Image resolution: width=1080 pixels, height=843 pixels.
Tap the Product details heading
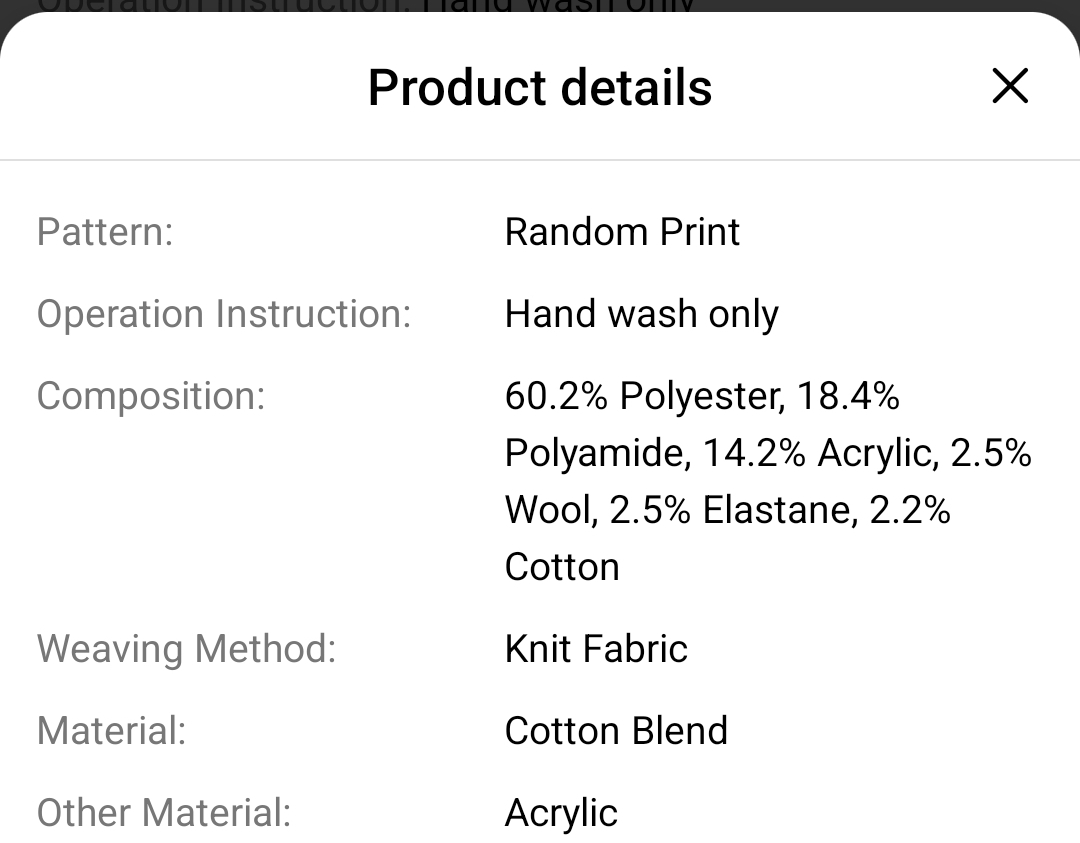click(540, 87)
